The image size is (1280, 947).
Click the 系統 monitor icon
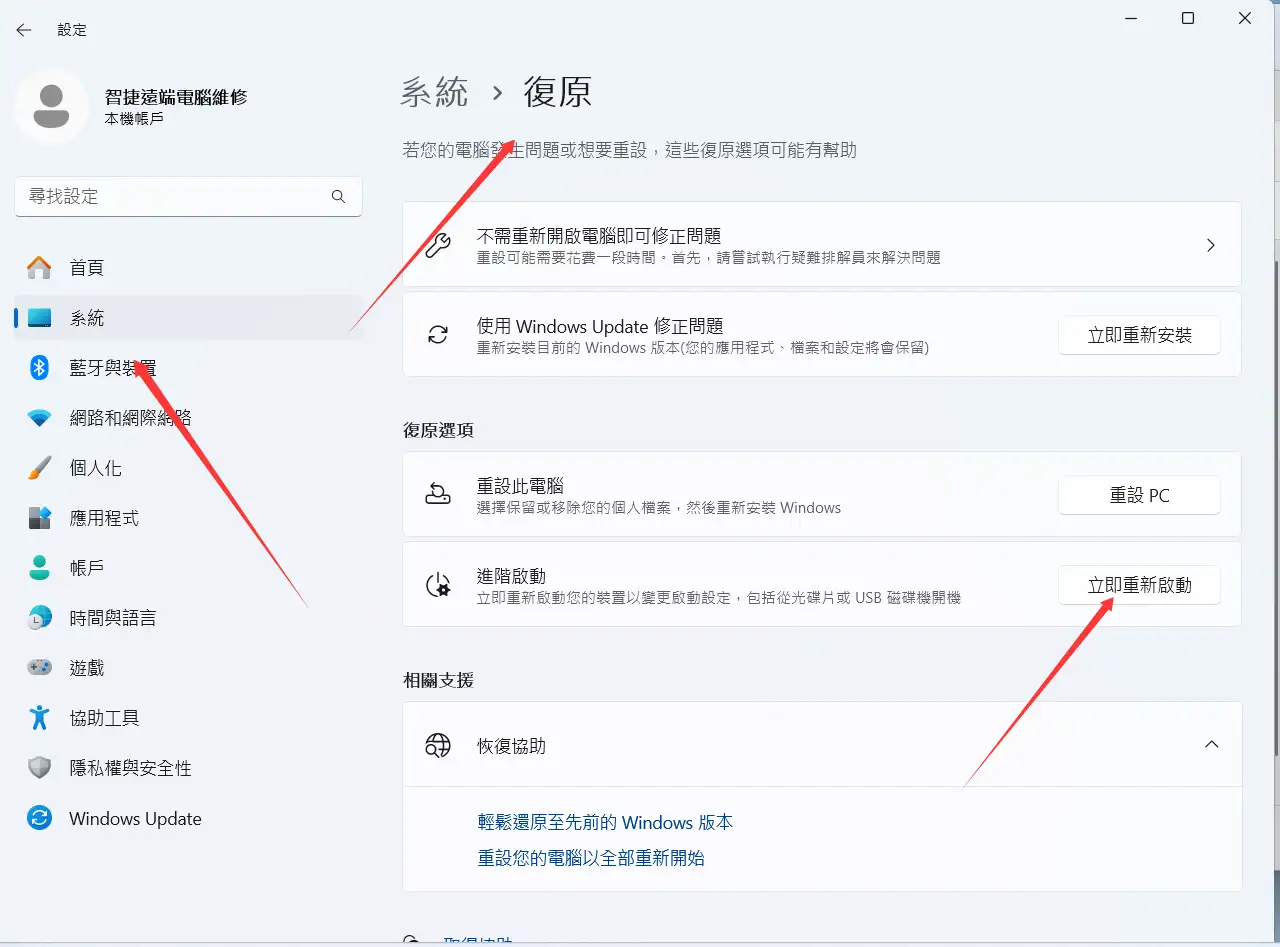39,318
